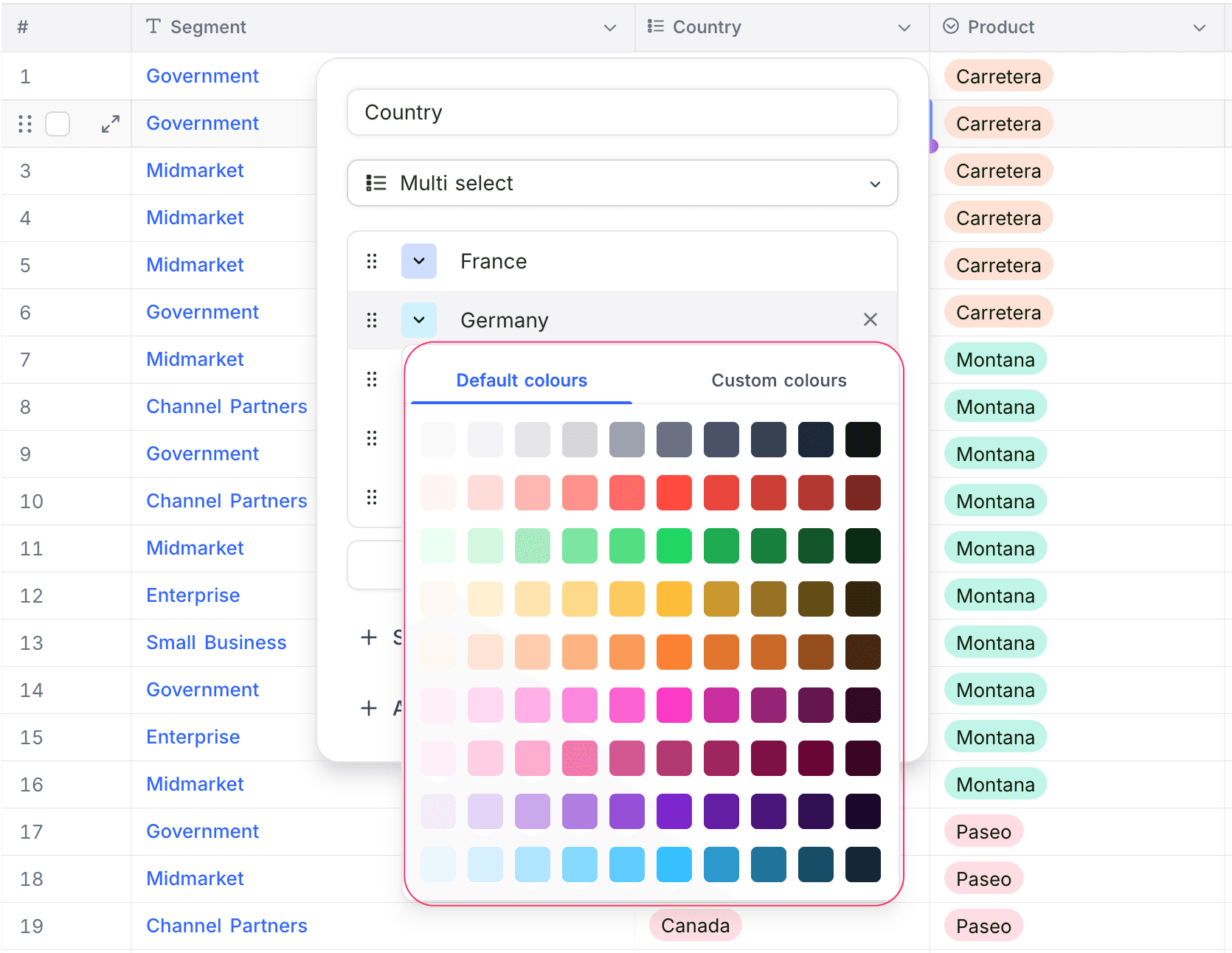1232x953 pixels.
Task: Click the Country column multi-select icon
Action: (655, 27)
